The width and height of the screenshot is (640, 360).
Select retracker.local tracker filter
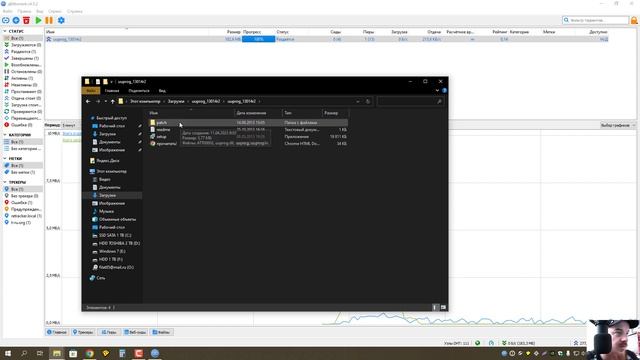point(23,216)
